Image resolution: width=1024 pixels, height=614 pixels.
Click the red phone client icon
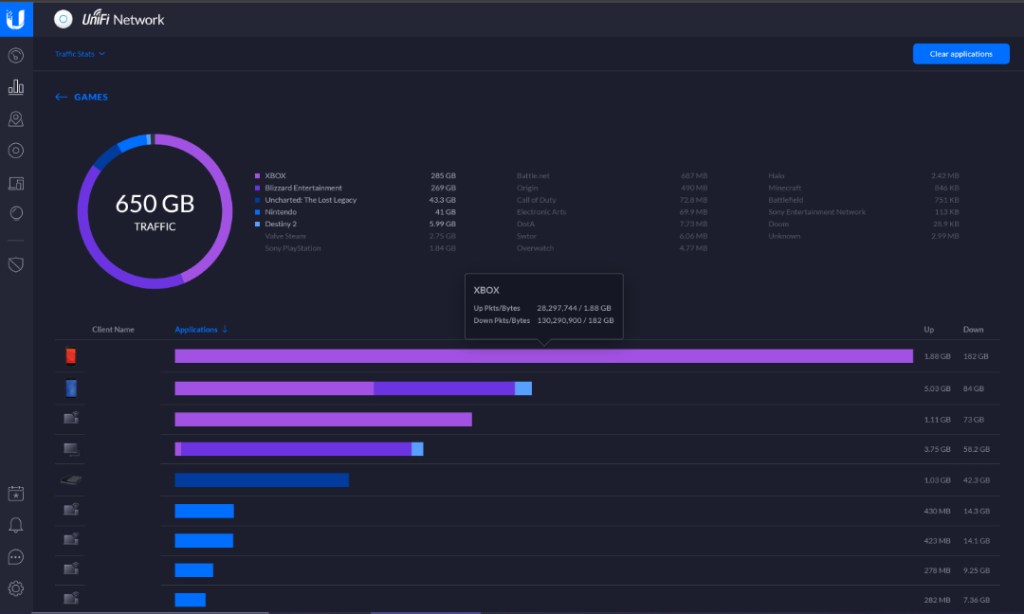click(x=71, y=356)
